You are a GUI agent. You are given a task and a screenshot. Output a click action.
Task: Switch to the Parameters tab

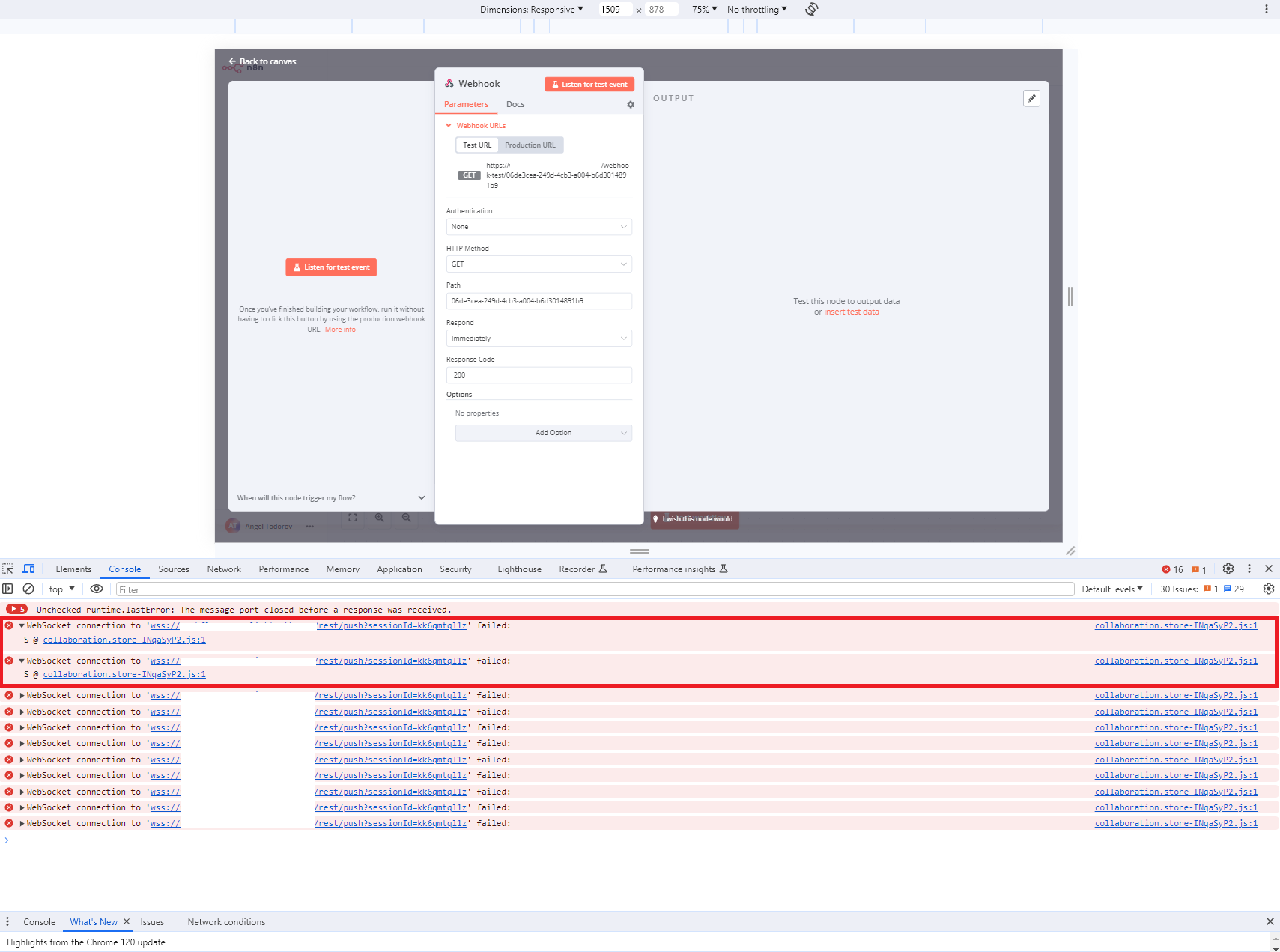click(466, 105)
